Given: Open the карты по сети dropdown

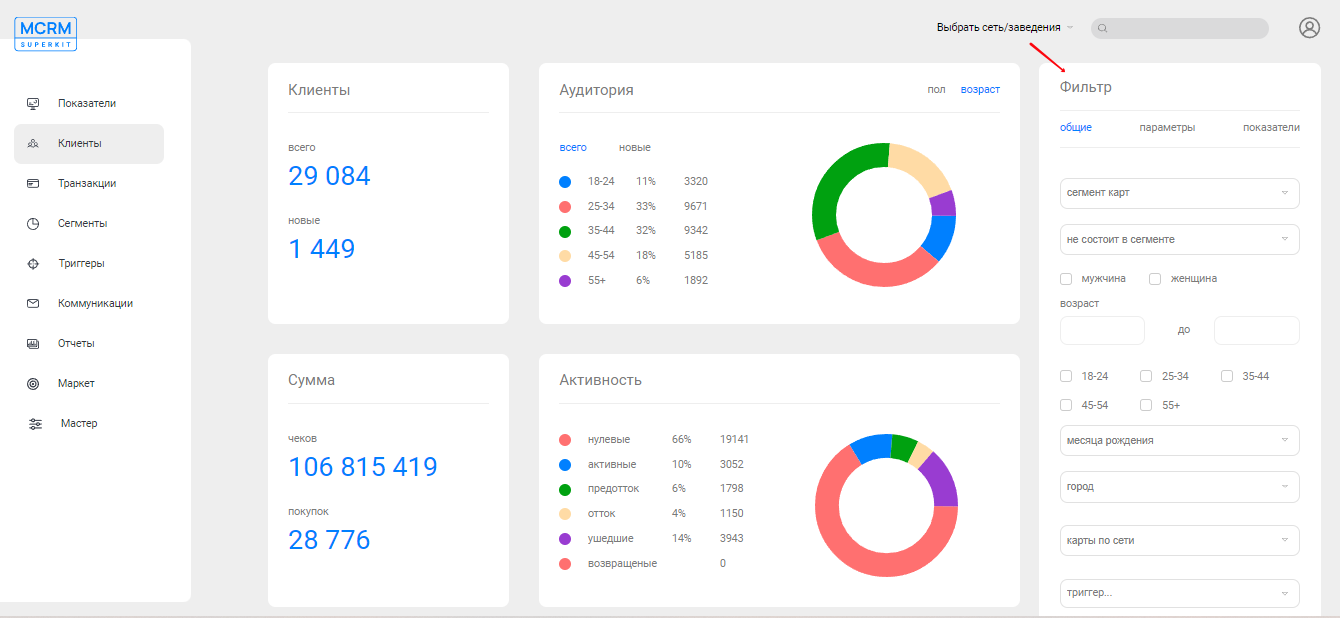Looking at the screenshot, I should tap(1180, 540).
